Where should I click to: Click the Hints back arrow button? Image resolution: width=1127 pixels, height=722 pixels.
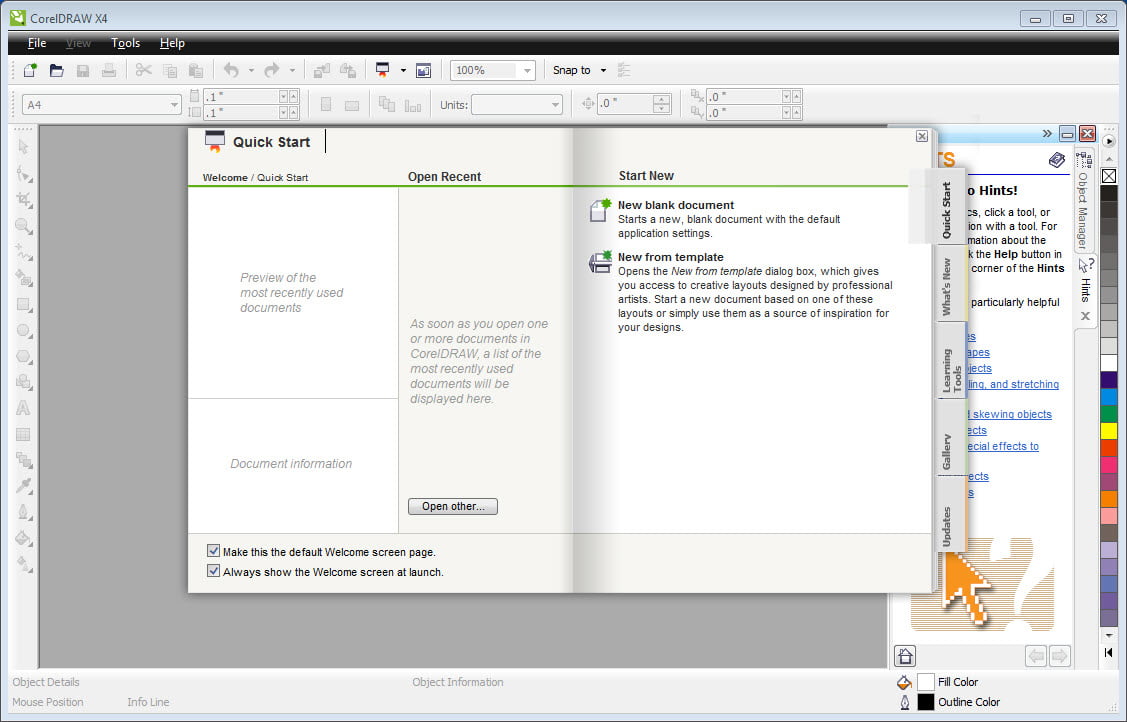pos(1036,655)
